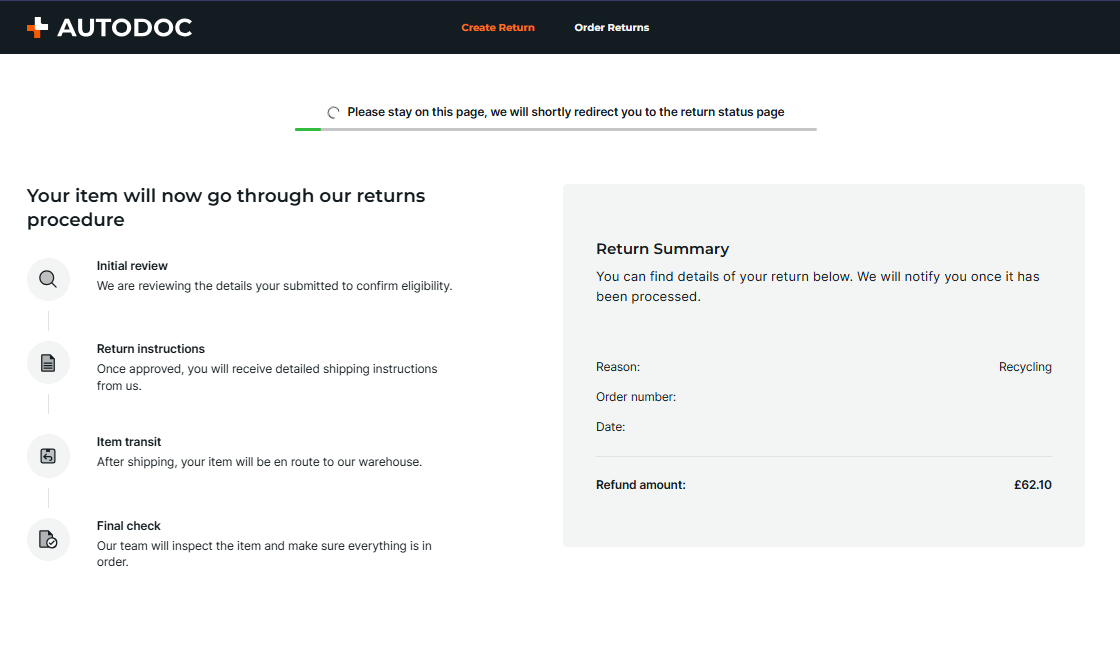Viewport: 1120px width, 654px height.
Task: Select the Return instructions step title
Action: tap(151, 349)
